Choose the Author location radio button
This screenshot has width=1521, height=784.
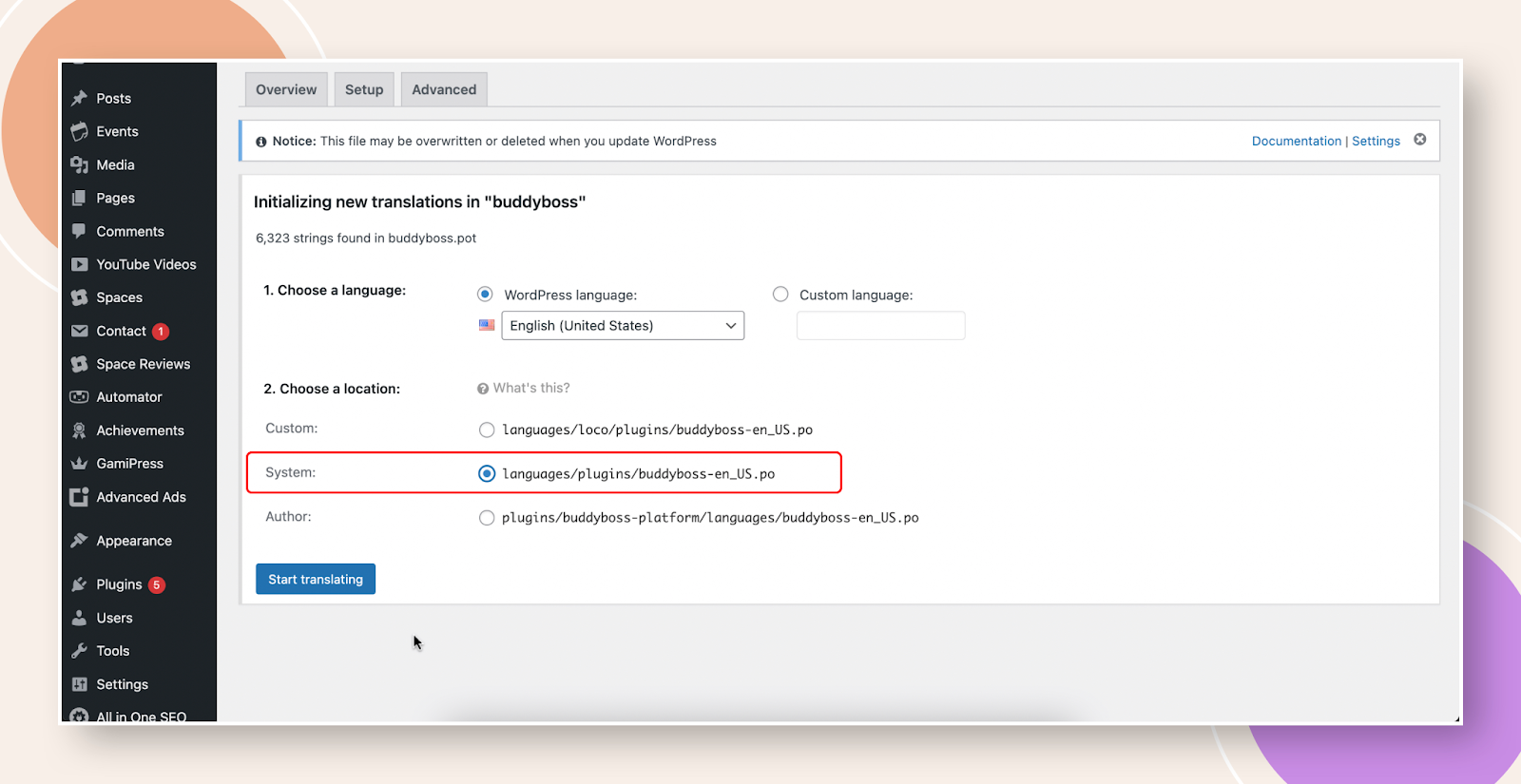click(x=487, y=518)
